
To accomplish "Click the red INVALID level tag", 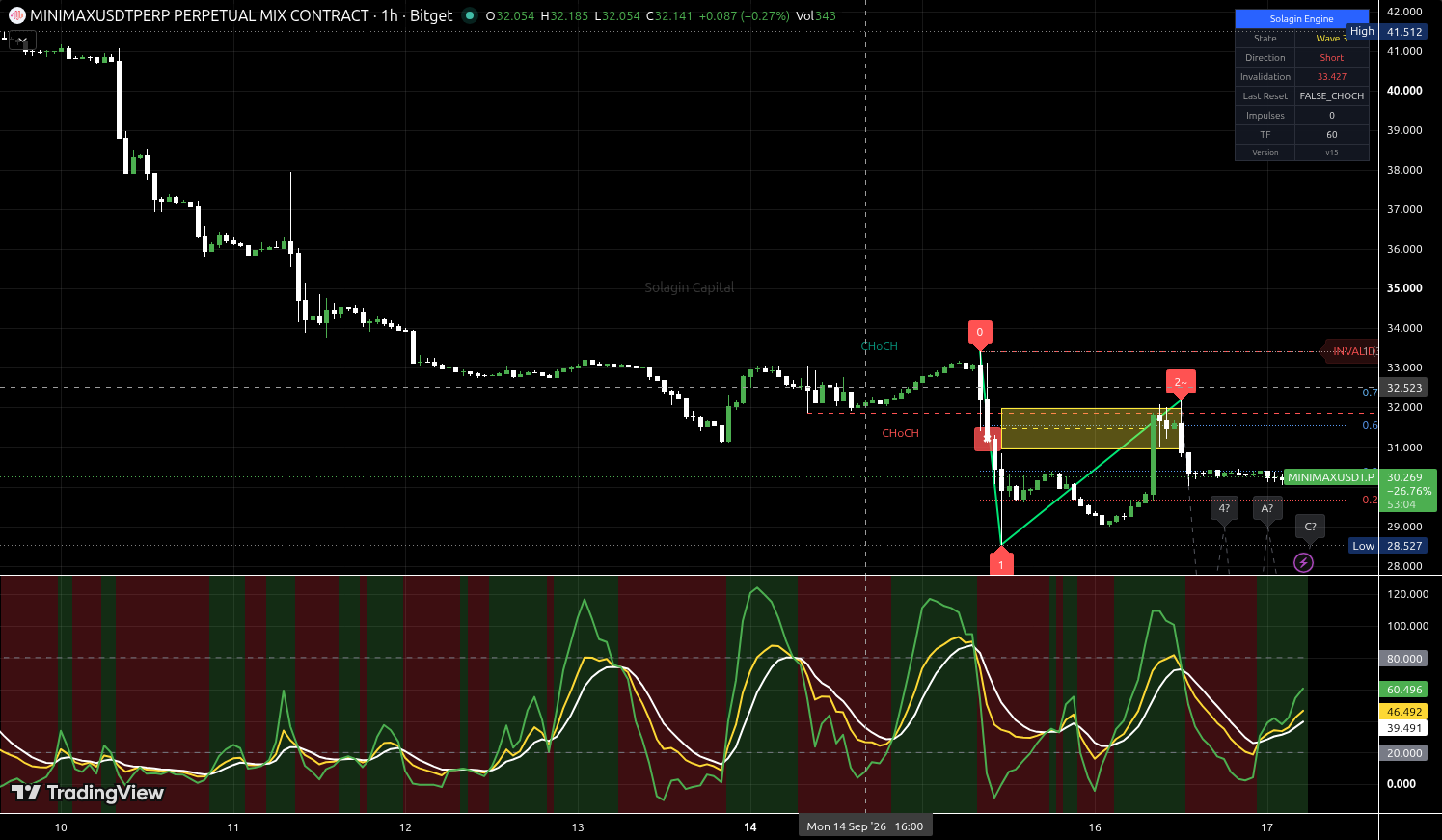I will [1353, 351].
